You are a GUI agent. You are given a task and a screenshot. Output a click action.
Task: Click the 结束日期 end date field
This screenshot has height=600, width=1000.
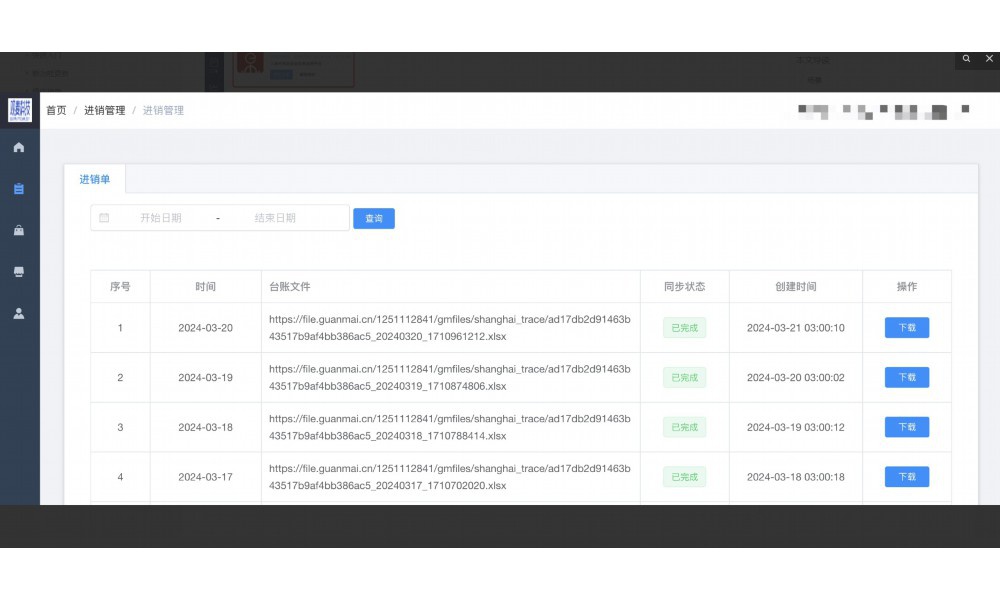click(275, 218)
